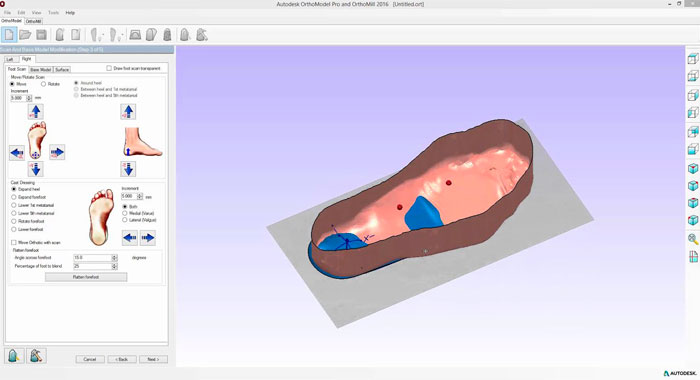Screen dimensions: 700x380
Task: Click the Open folder toolbar icon
Action: 25,35
